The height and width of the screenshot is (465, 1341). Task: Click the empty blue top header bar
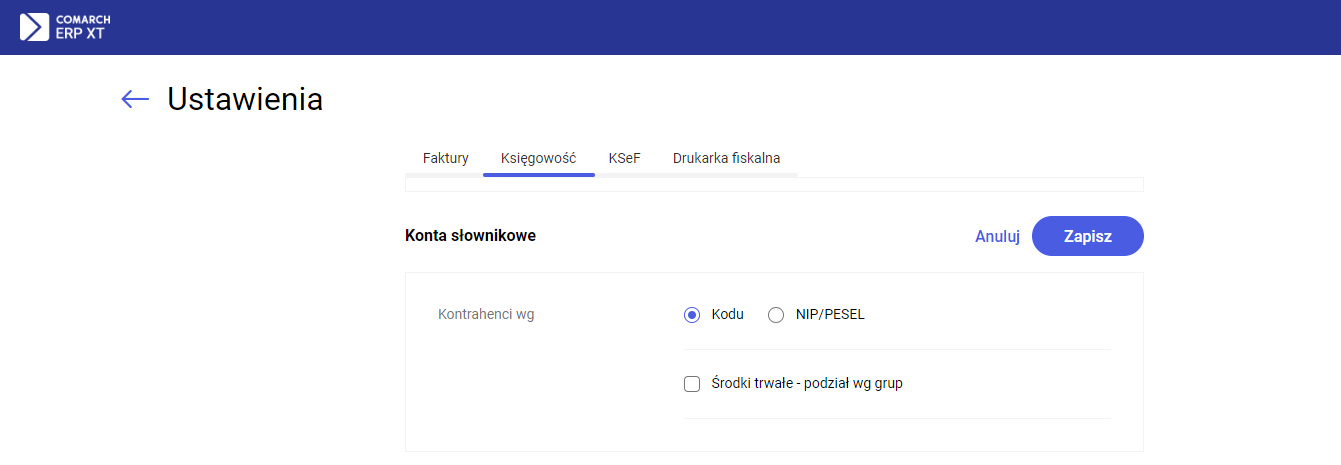700,27
